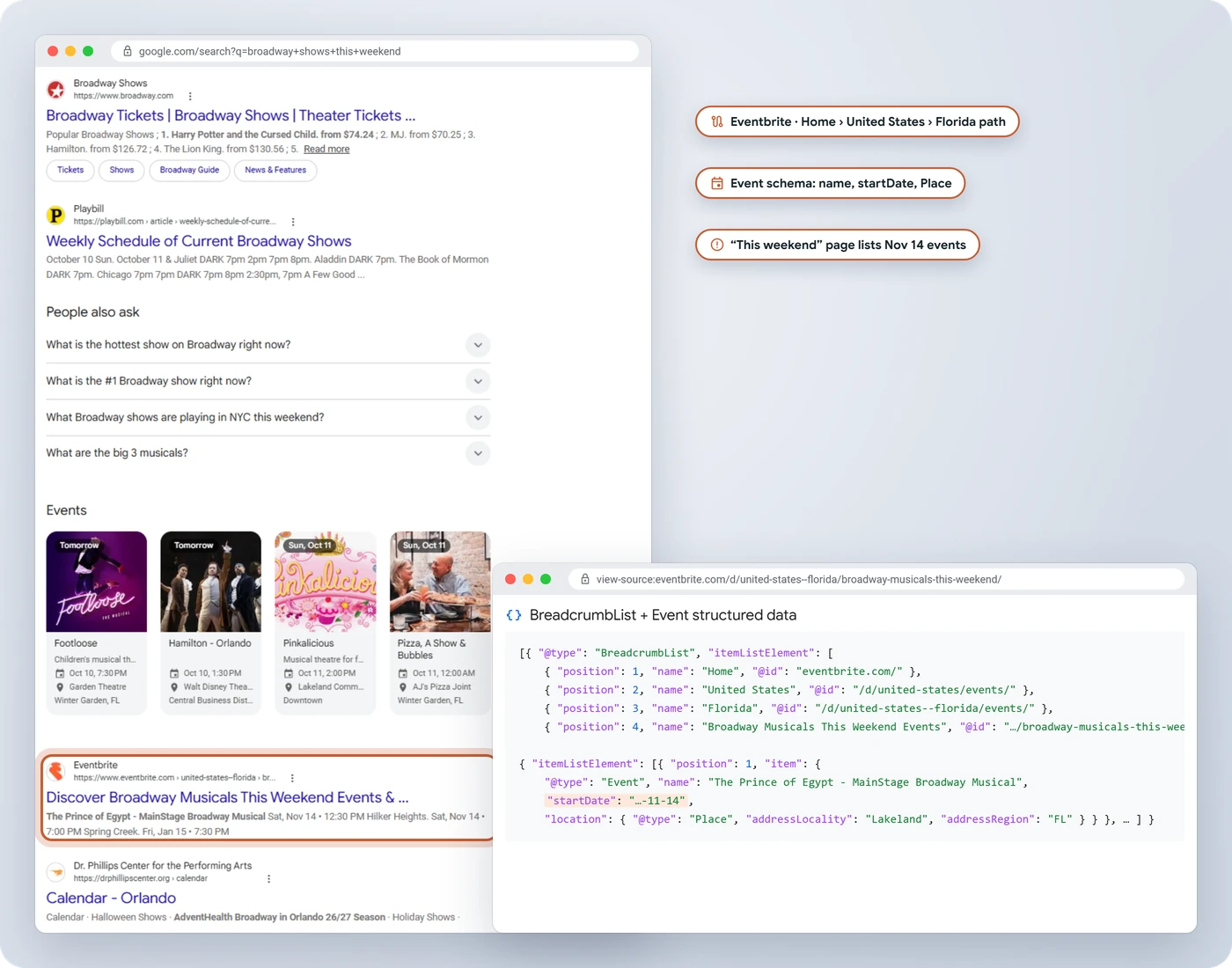Screen dimensions: 1232x968
Task: Open 'Discover Broadway Musicals This Weekend Events' link
Action: tap(227, 797)
